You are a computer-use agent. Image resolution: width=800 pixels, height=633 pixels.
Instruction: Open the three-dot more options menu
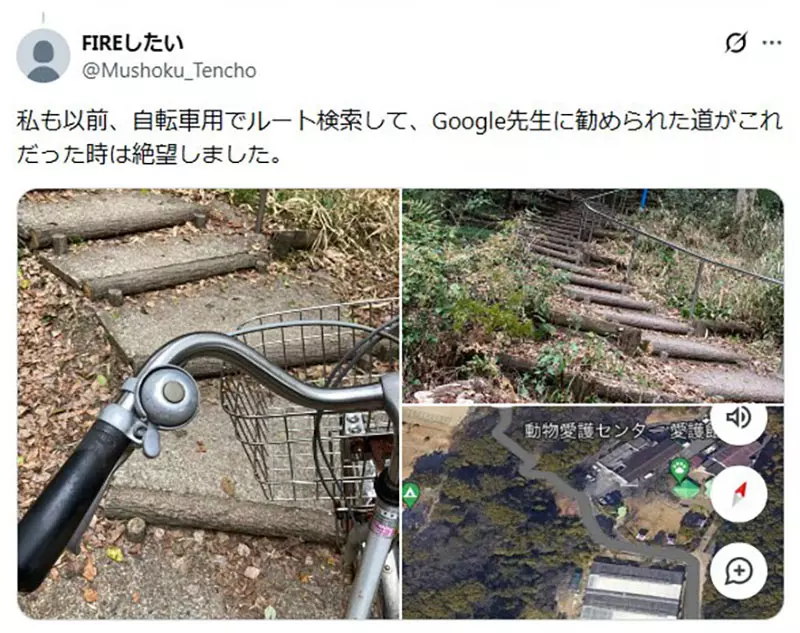tap(771, 43)
